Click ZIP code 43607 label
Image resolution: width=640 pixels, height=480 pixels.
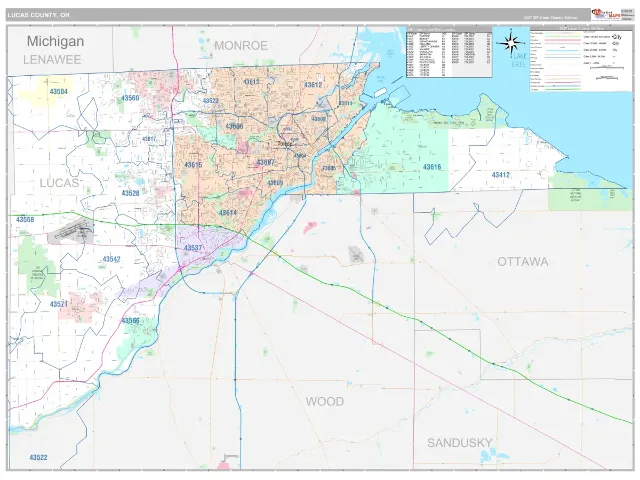265,162
